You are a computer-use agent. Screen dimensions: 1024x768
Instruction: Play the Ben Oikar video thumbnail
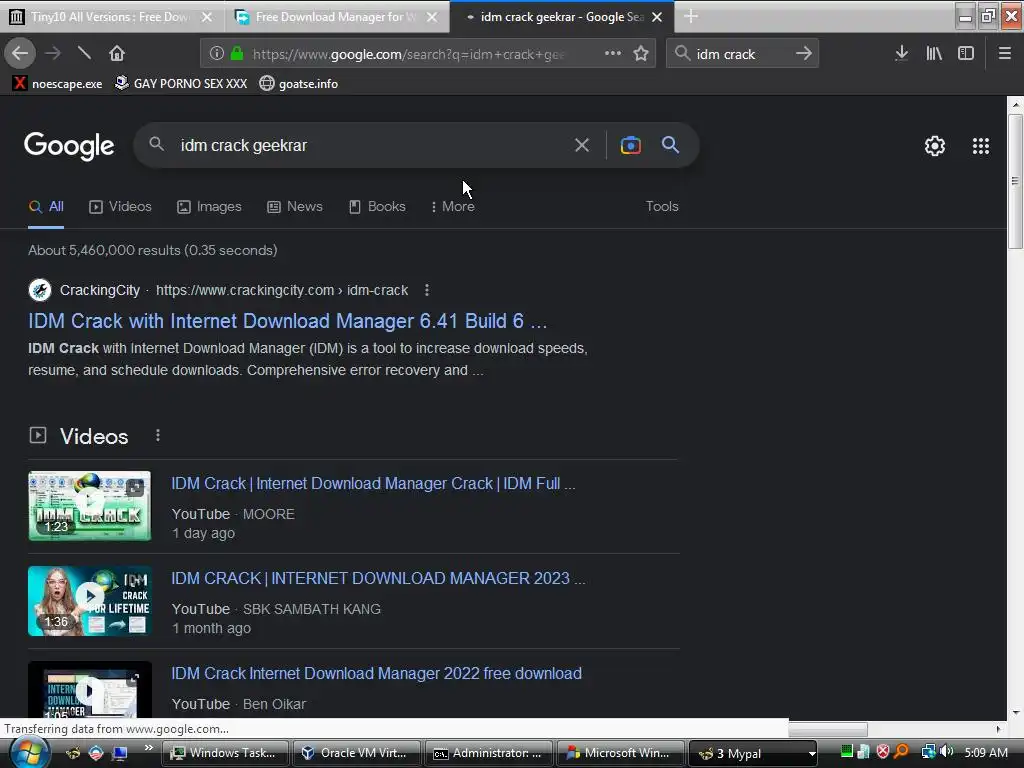click(x=89, y=690)
